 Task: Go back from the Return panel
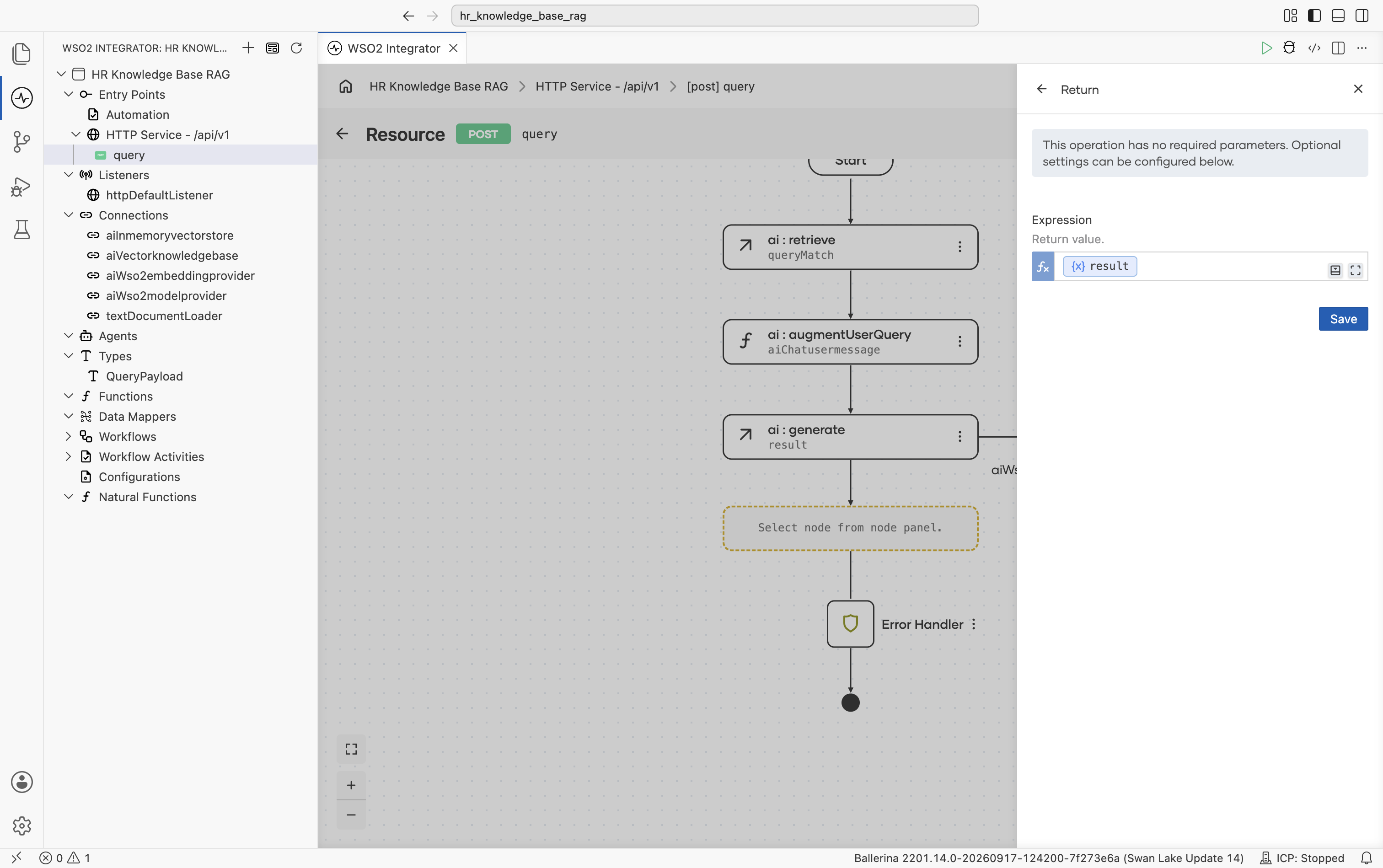click(1042, 89)
